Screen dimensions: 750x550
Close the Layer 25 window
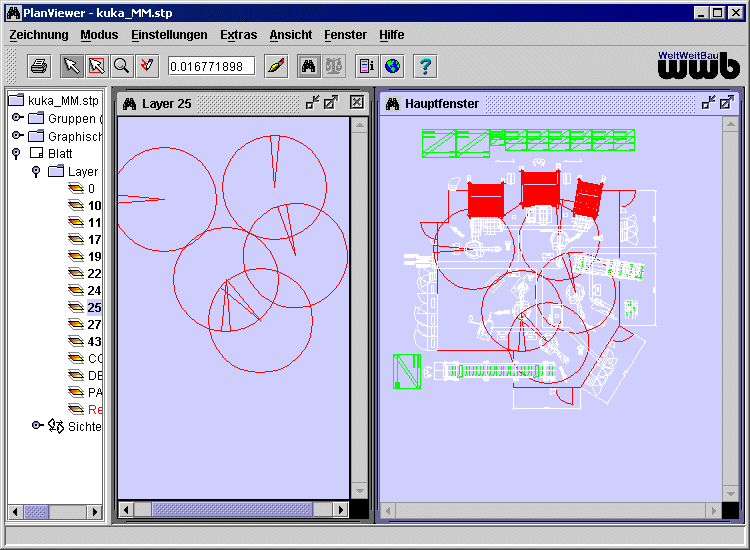357,102
